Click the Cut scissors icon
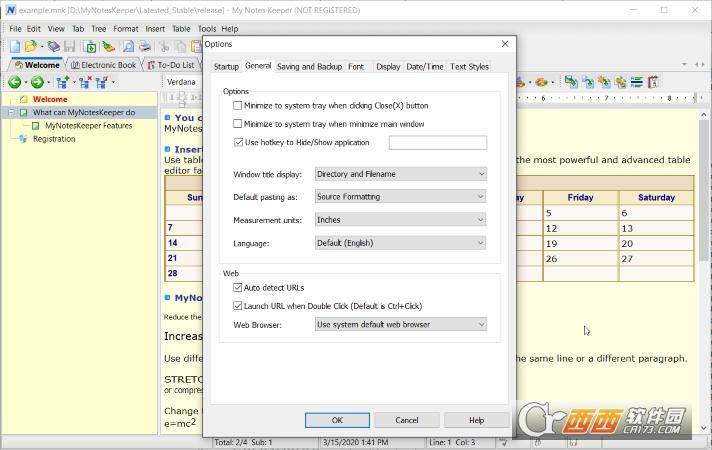The image size is (712, 450). coord(164,46)
